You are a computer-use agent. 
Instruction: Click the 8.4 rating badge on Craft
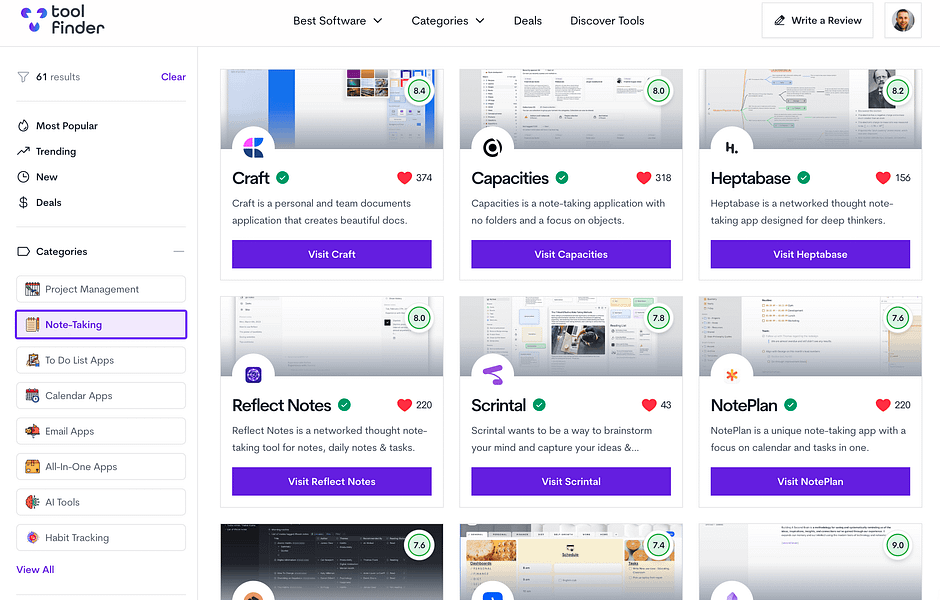(x=419, y=91)
